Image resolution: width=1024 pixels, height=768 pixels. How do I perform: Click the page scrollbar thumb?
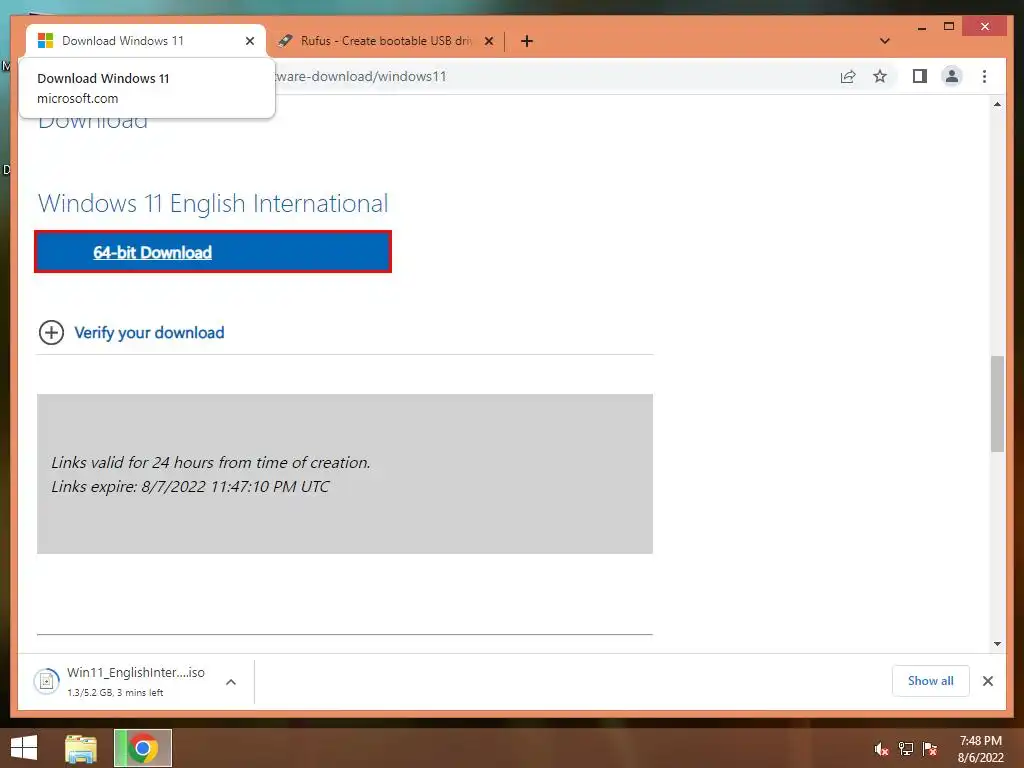coord(997,404)
